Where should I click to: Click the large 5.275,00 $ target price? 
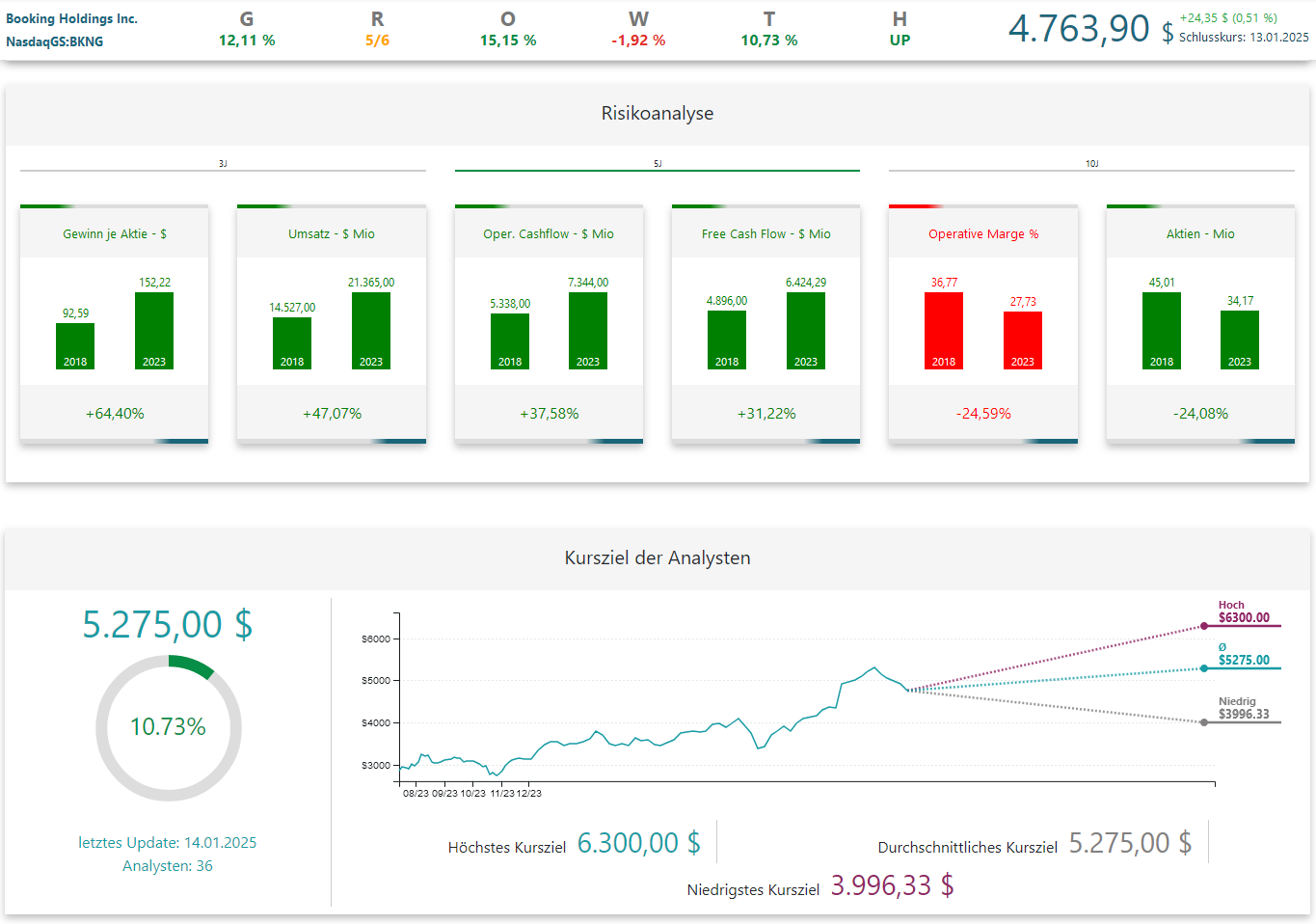(168, 624)
